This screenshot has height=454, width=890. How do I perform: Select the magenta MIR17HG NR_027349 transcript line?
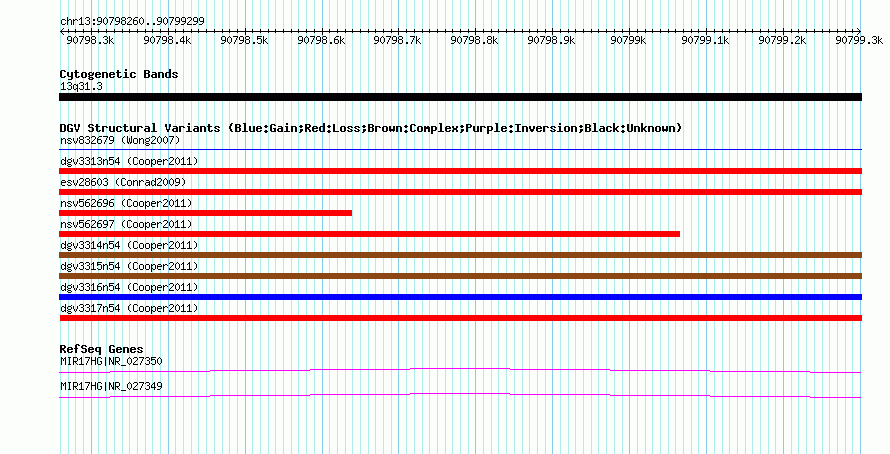click(460, 396)
